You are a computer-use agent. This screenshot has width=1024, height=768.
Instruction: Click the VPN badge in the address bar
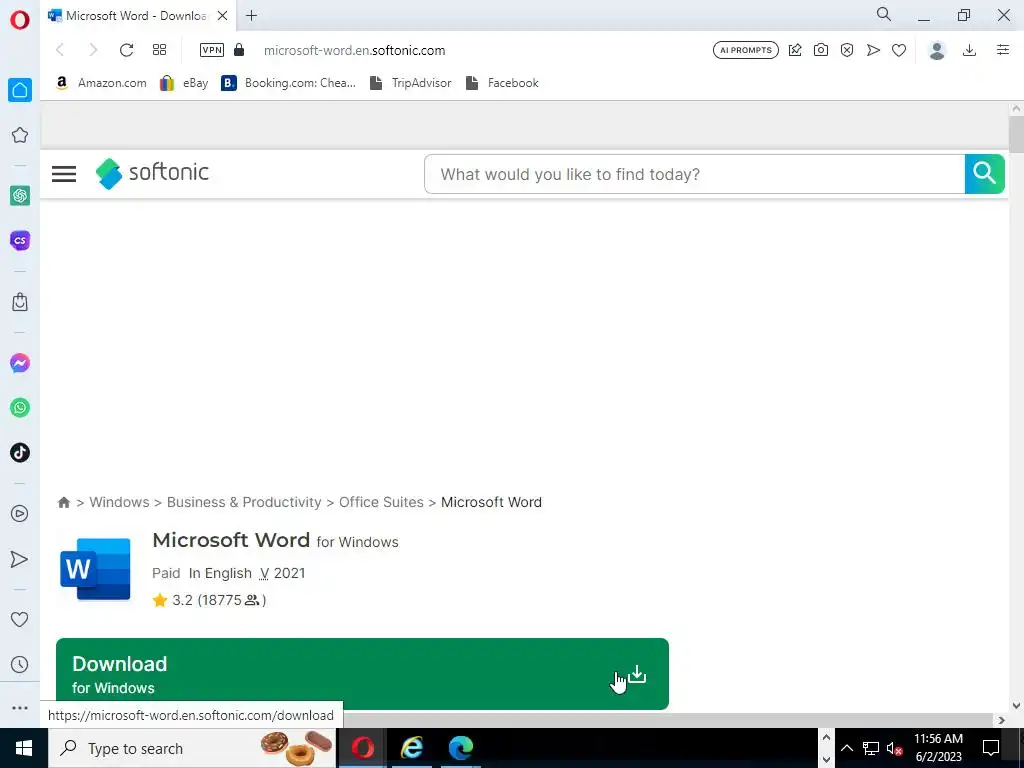(x=212, y=50)
